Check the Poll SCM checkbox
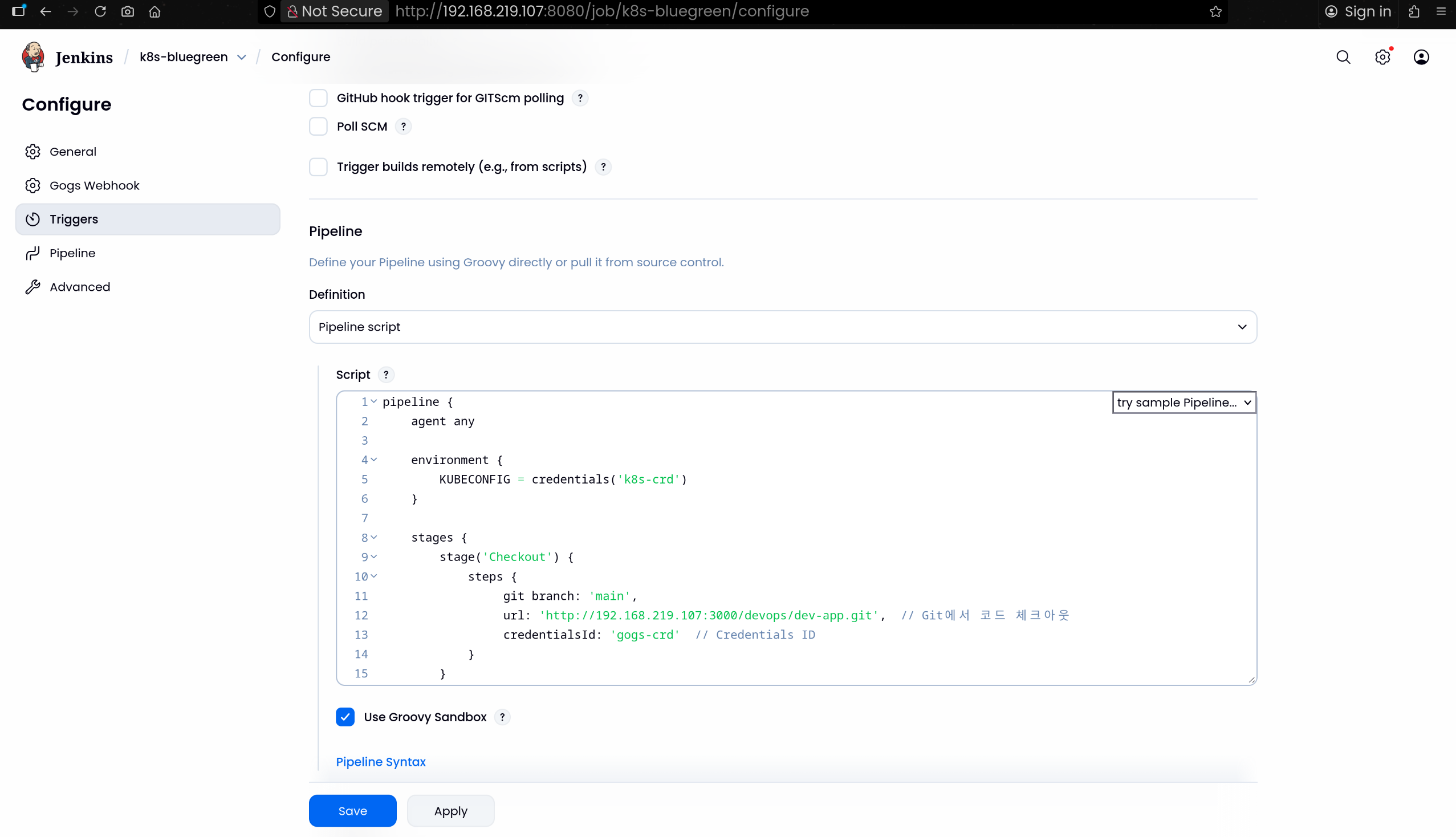This screenshot has height=837, width=1456. pyautogui.click(x=318, y=127)
